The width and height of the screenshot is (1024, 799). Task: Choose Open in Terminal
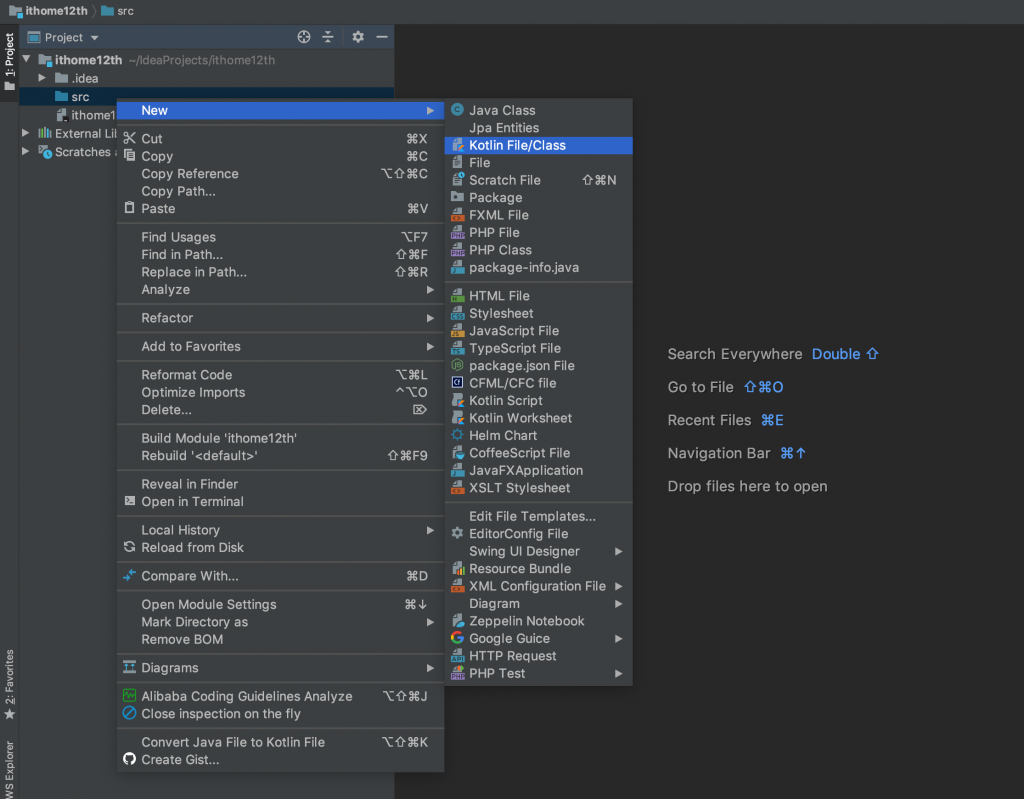coord(280,502)
